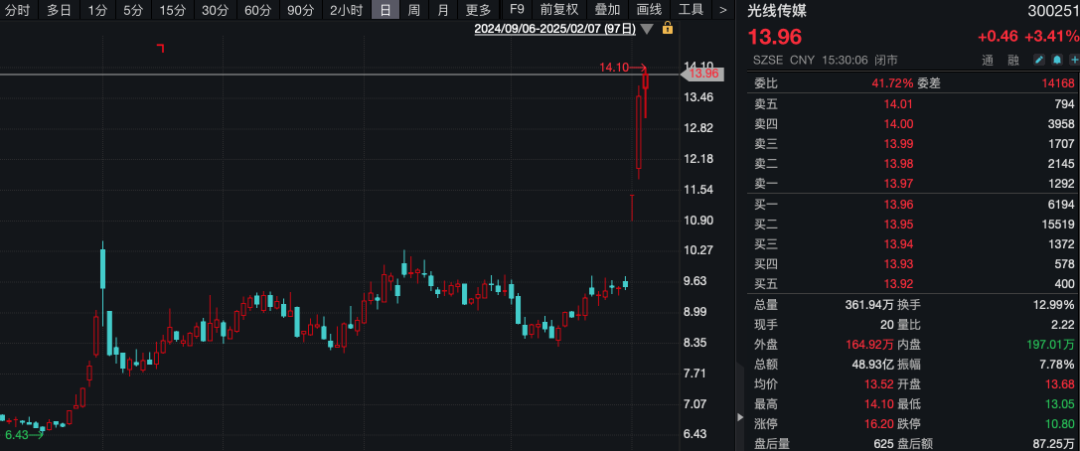Click the 14.10 high price label on chart
This screenshot has height=451, width=1080.
click(x=614, y=67)
